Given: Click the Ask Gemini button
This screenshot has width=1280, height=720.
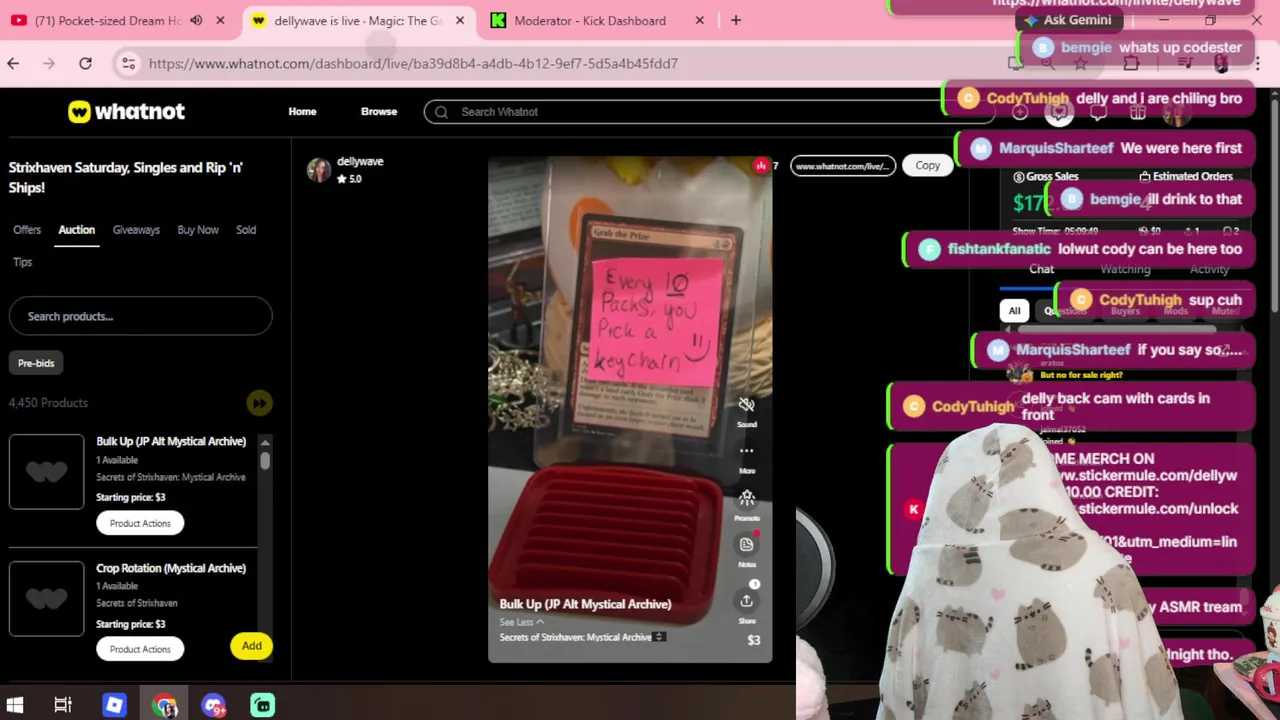Looking at the screenshot, I should tap(1067, 20).
